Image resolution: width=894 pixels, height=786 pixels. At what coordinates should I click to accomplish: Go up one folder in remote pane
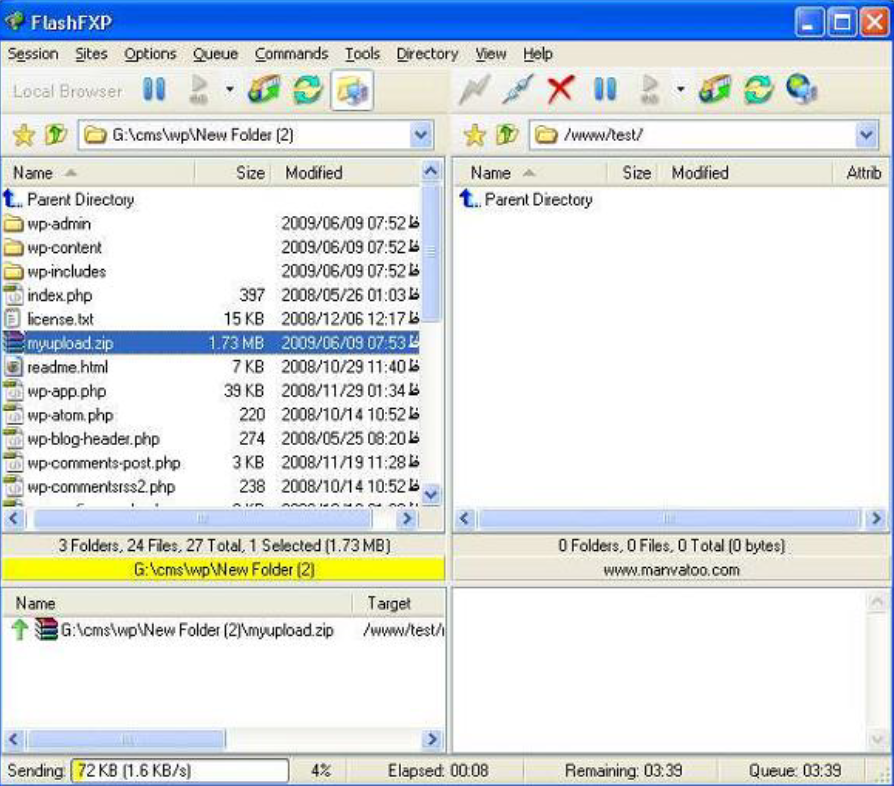click(507, 135)
